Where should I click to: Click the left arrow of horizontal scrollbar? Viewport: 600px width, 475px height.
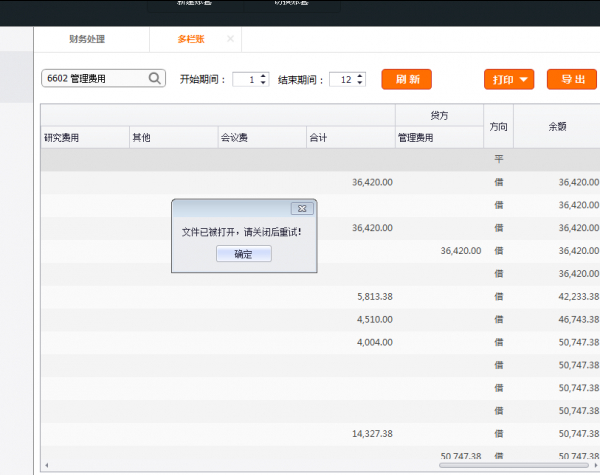point(46,465)
